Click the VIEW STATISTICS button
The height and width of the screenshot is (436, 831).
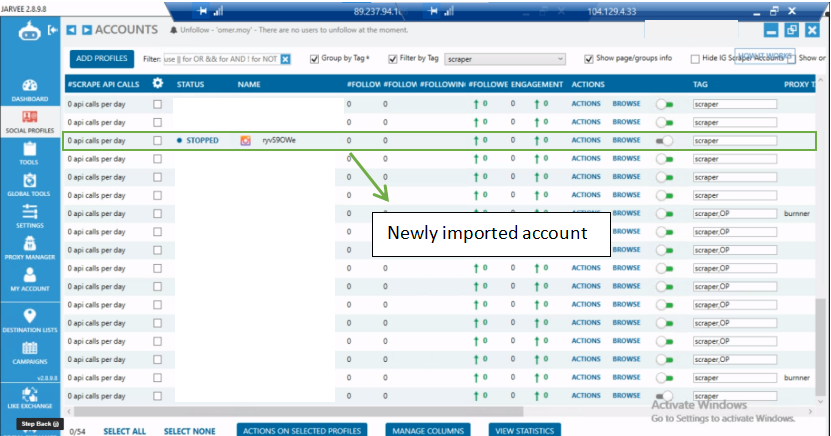524,430
